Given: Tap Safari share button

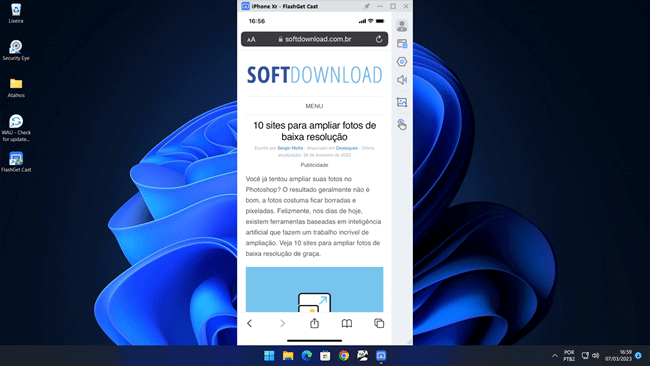Looking at the screenshot, I should pyautogui.click(x=314, y=323).
